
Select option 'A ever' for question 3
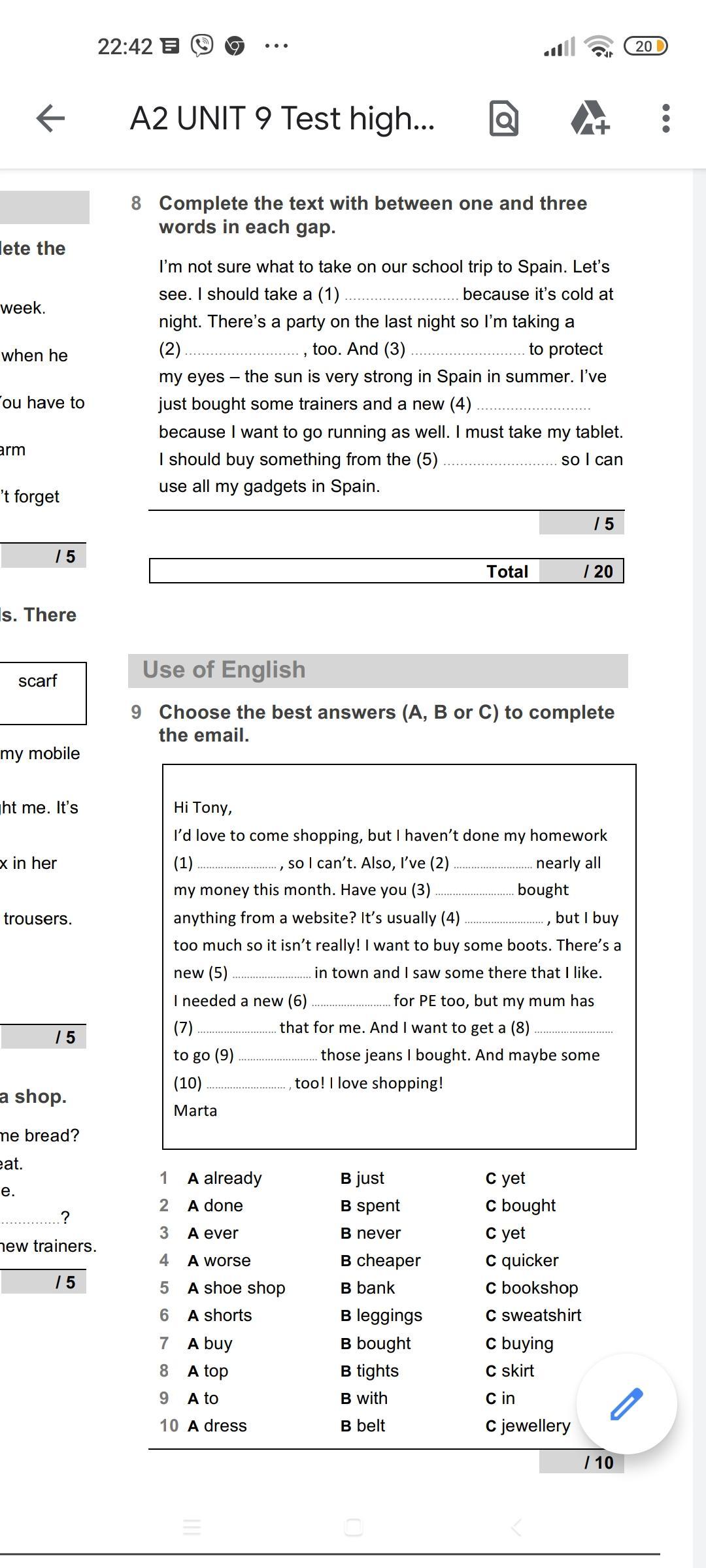(x=213, y=1233)
